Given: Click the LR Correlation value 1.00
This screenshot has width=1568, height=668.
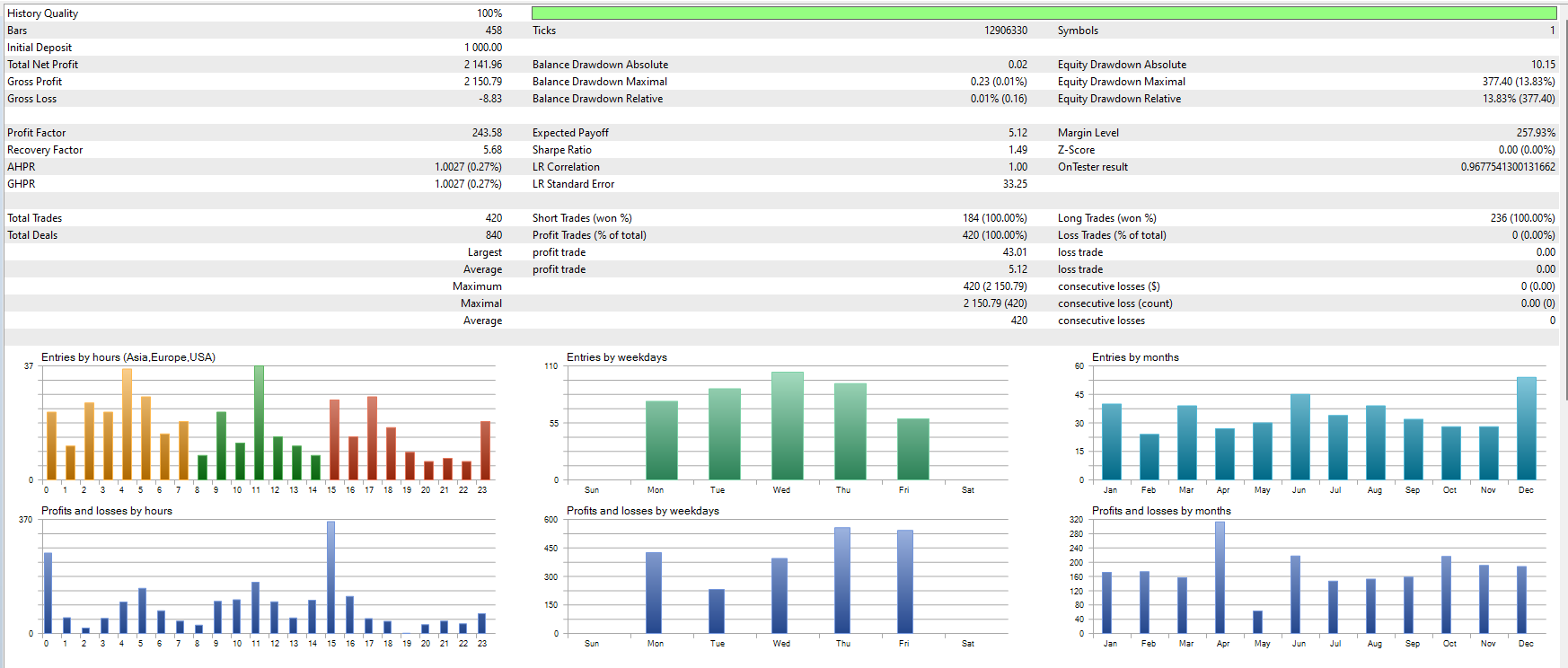Looking at the screenshot, I should tap(1017, 167).
